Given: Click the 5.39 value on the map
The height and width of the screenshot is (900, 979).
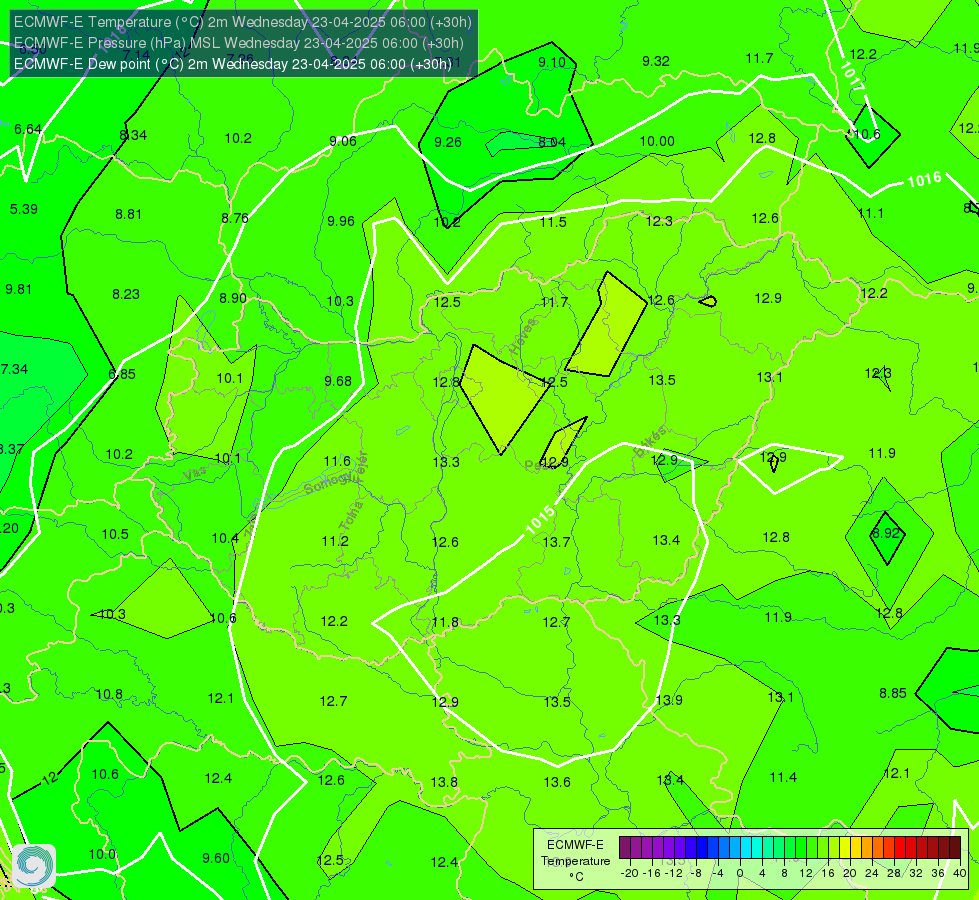Looking at the screenshot, I should pos(24,209).
